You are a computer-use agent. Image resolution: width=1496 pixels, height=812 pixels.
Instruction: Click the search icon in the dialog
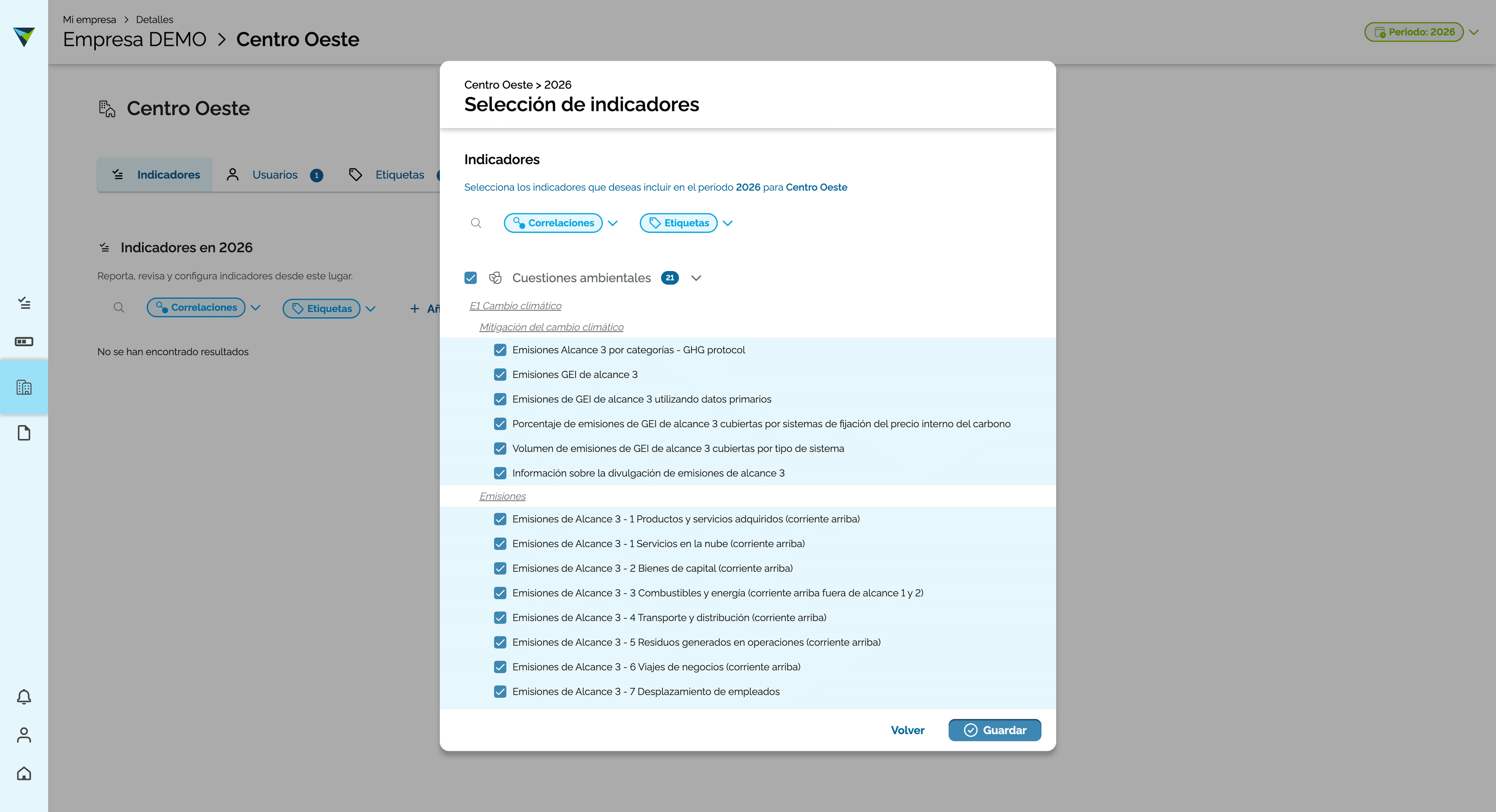click(x=476, y=223)
